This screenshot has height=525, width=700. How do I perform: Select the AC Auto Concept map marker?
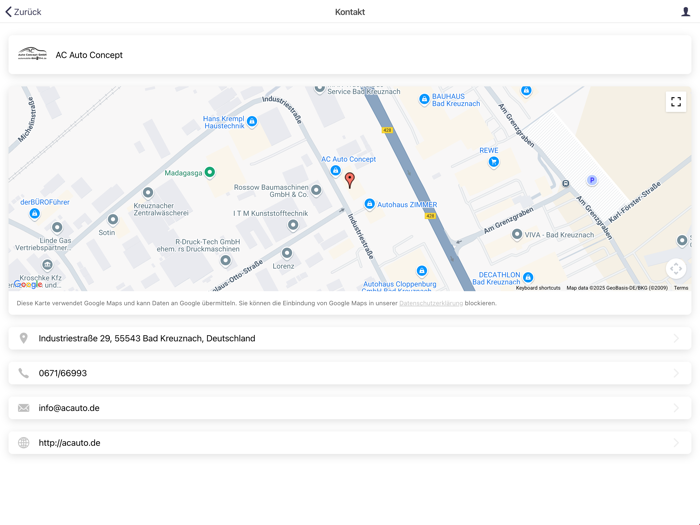(335, 170)
